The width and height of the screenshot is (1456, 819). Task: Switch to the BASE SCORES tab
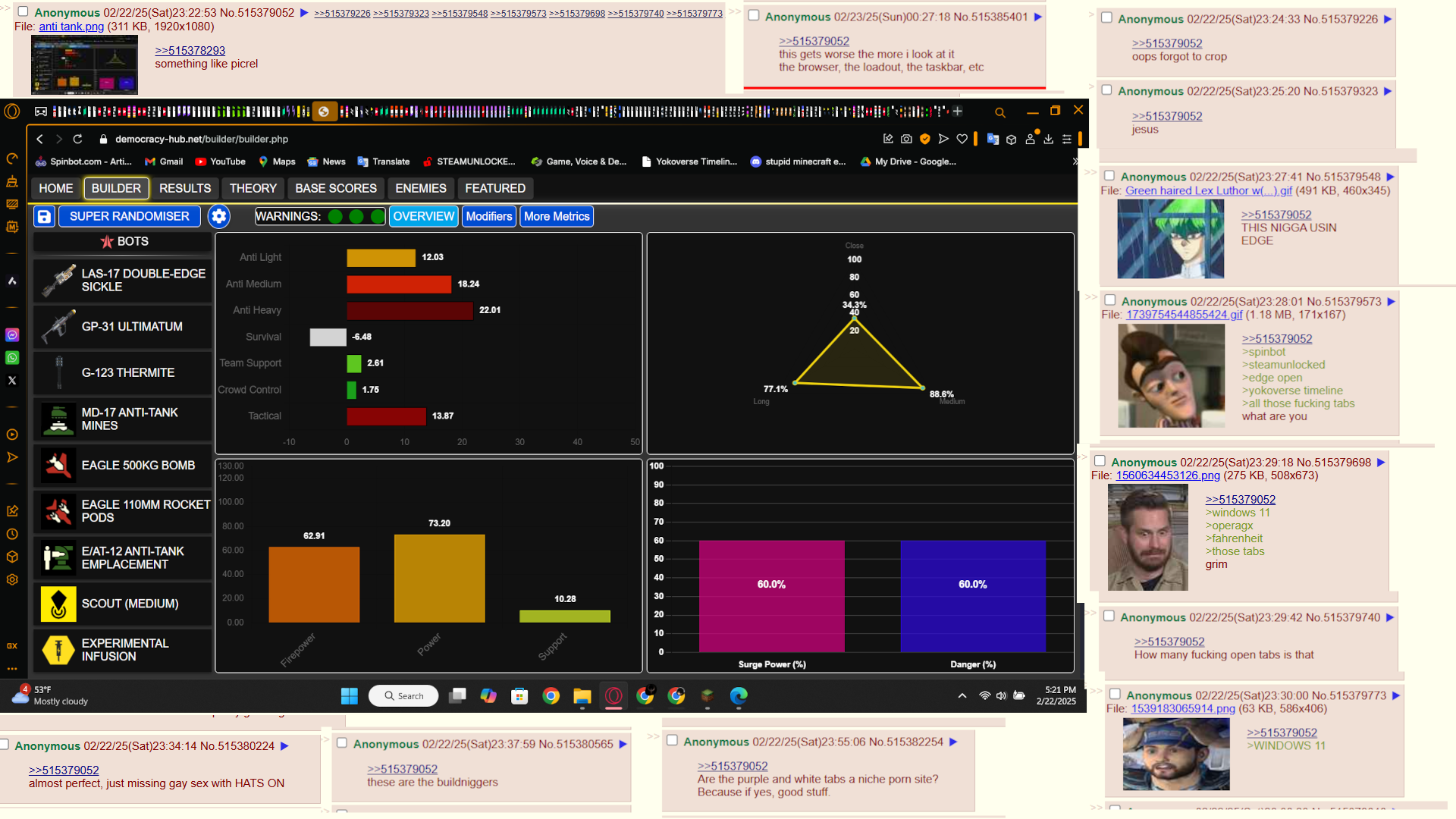coord(336,189)
